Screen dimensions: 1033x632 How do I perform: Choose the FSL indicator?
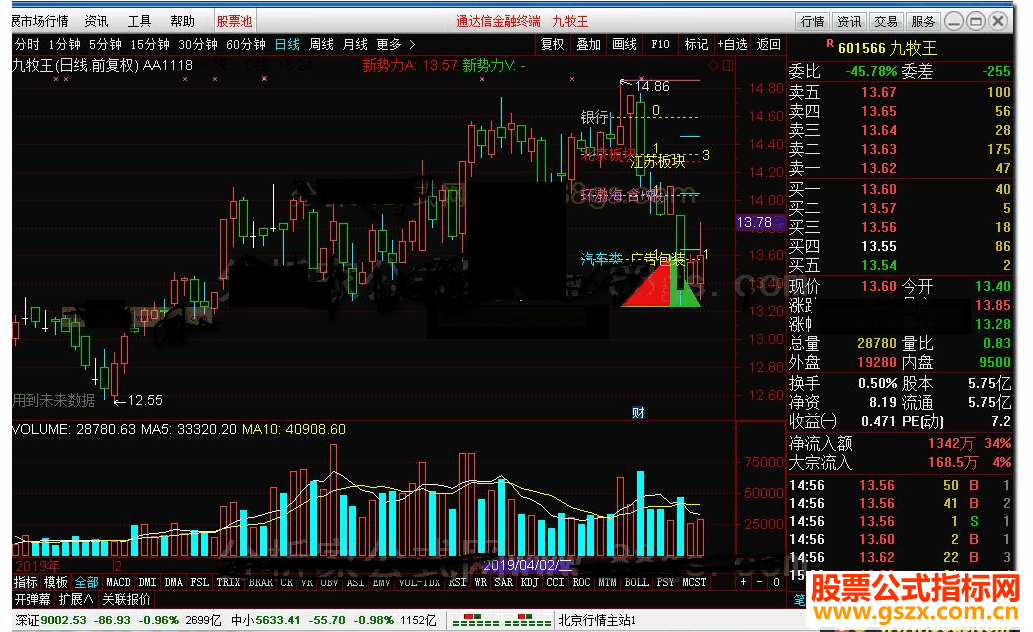pos(200,582)
